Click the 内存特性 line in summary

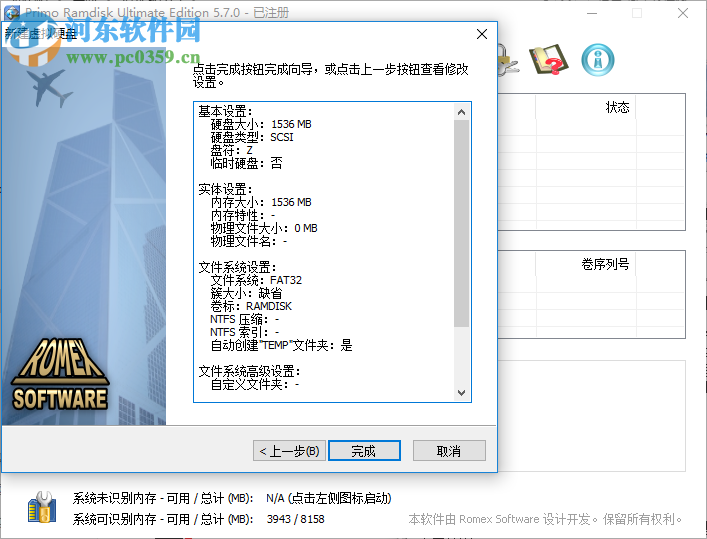pos(243,215)
